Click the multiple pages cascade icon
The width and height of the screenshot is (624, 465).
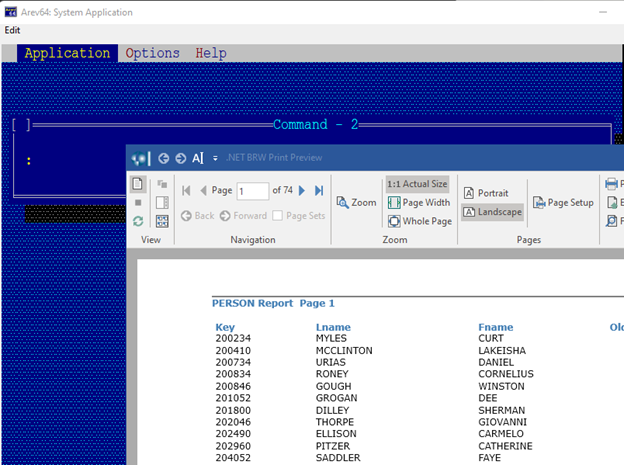click(x=162, y=184)
